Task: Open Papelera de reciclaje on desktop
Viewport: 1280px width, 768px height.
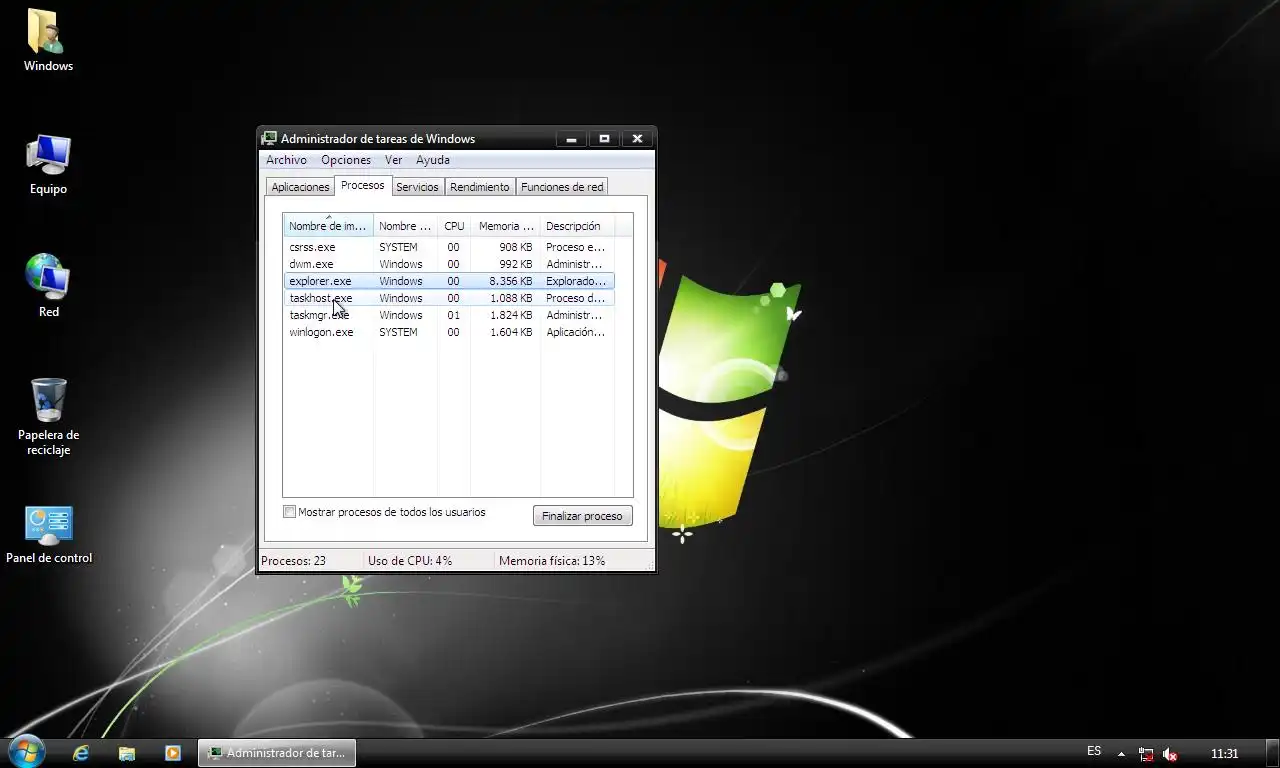Action: point(48,416)
